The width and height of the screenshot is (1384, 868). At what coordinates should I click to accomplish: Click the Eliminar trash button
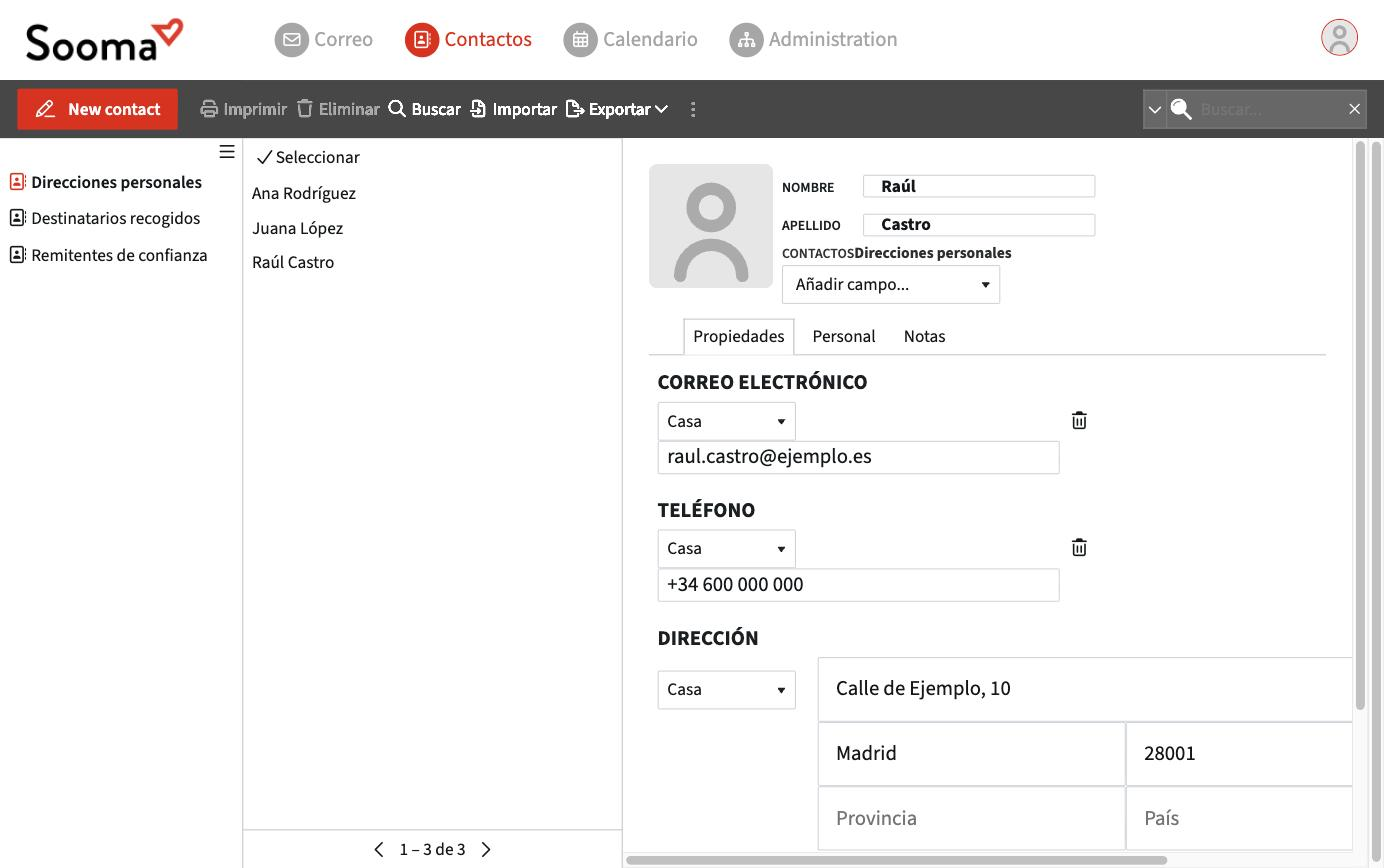coord(338,109)
